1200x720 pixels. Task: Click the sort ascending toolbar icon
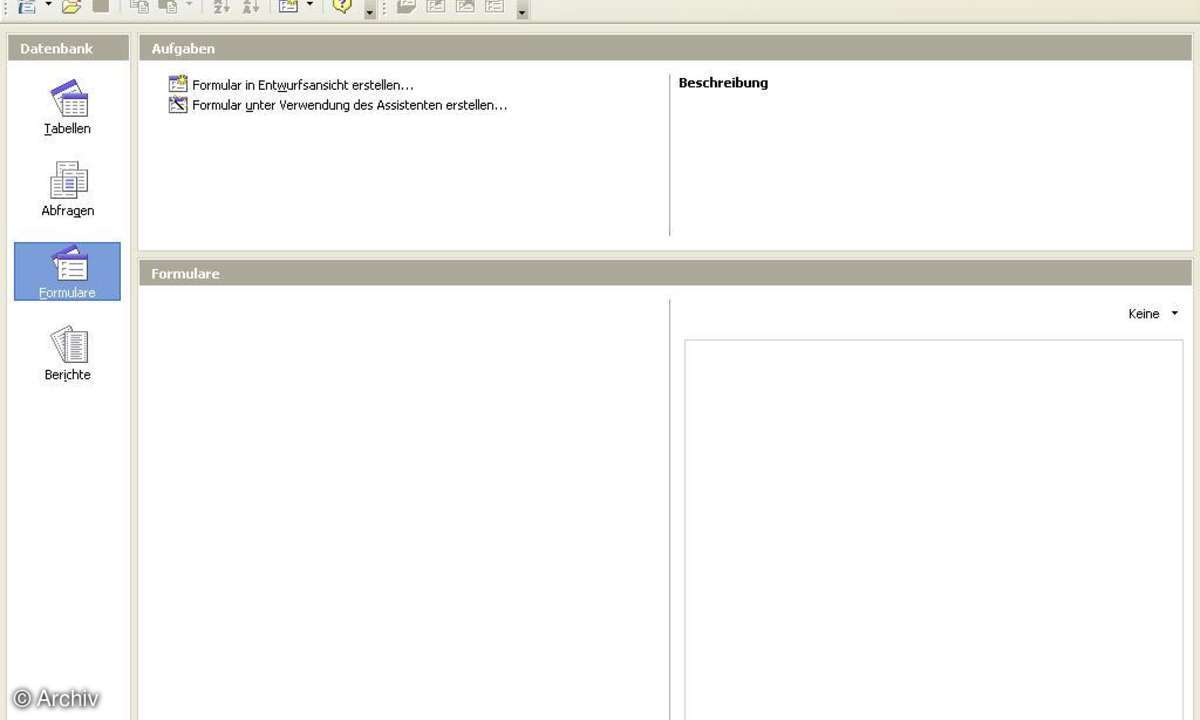(222, 6)
